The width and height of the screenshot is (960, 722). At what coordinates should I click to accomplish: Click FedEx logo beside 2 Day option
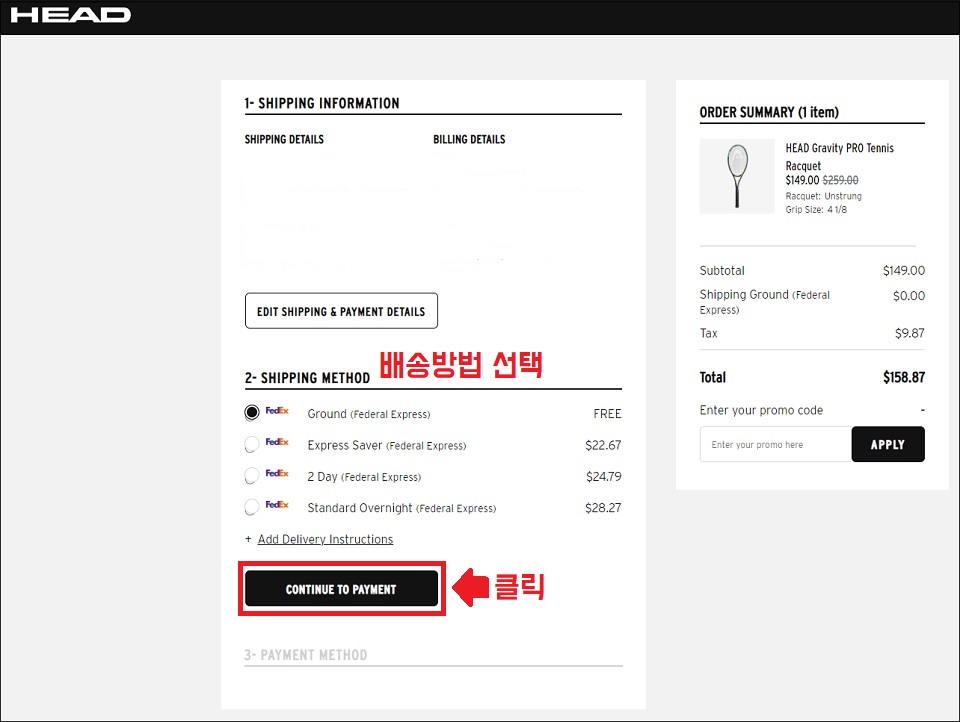[277, 473]
